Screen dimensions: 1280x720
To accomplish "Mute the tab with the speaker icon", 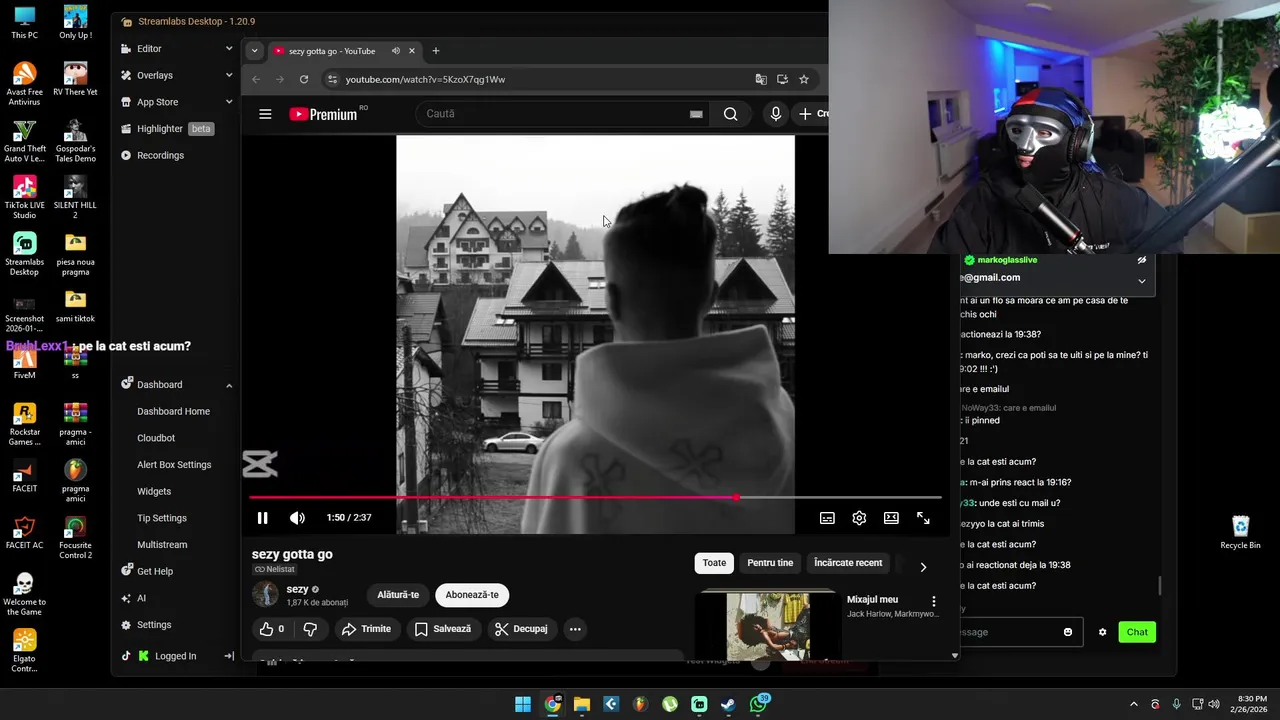I will click(x=396, y=51).
